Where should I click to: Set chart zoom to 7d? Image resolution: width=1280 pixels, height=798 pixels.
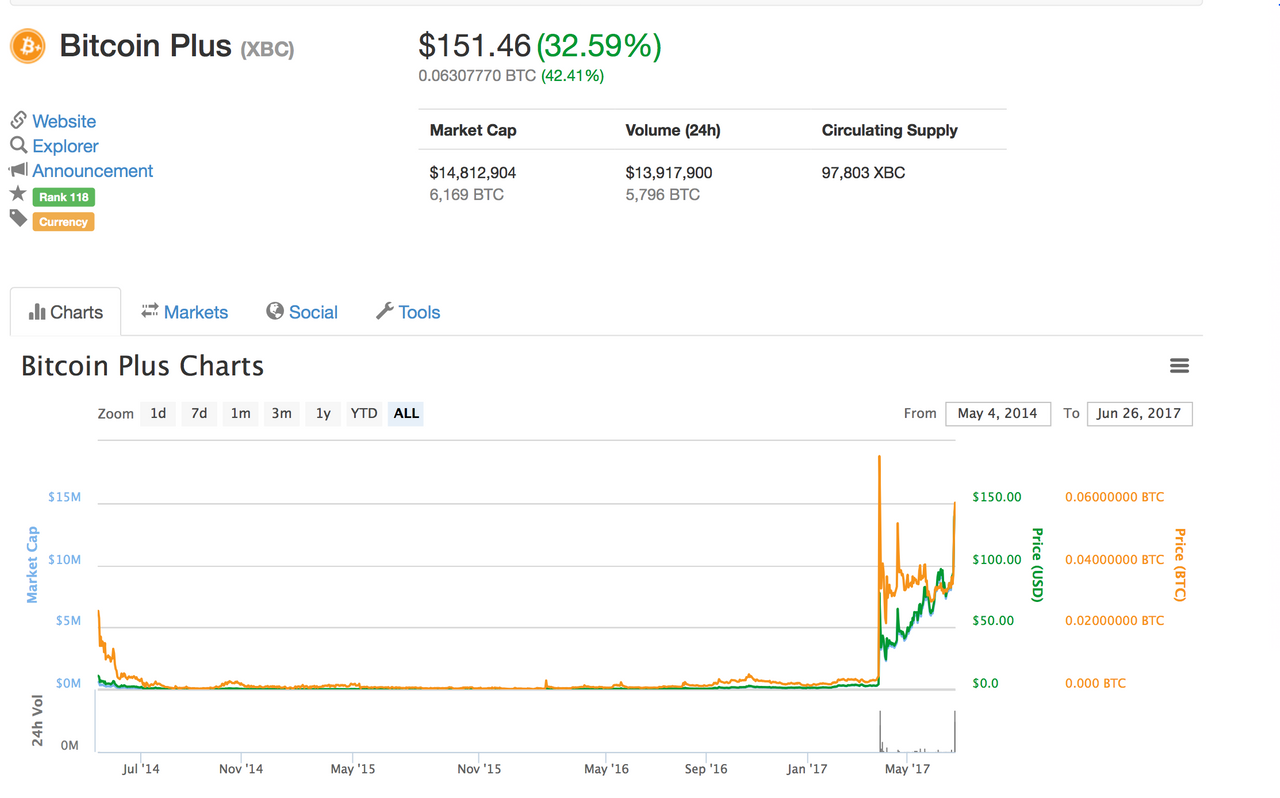[x=199, y=413]
